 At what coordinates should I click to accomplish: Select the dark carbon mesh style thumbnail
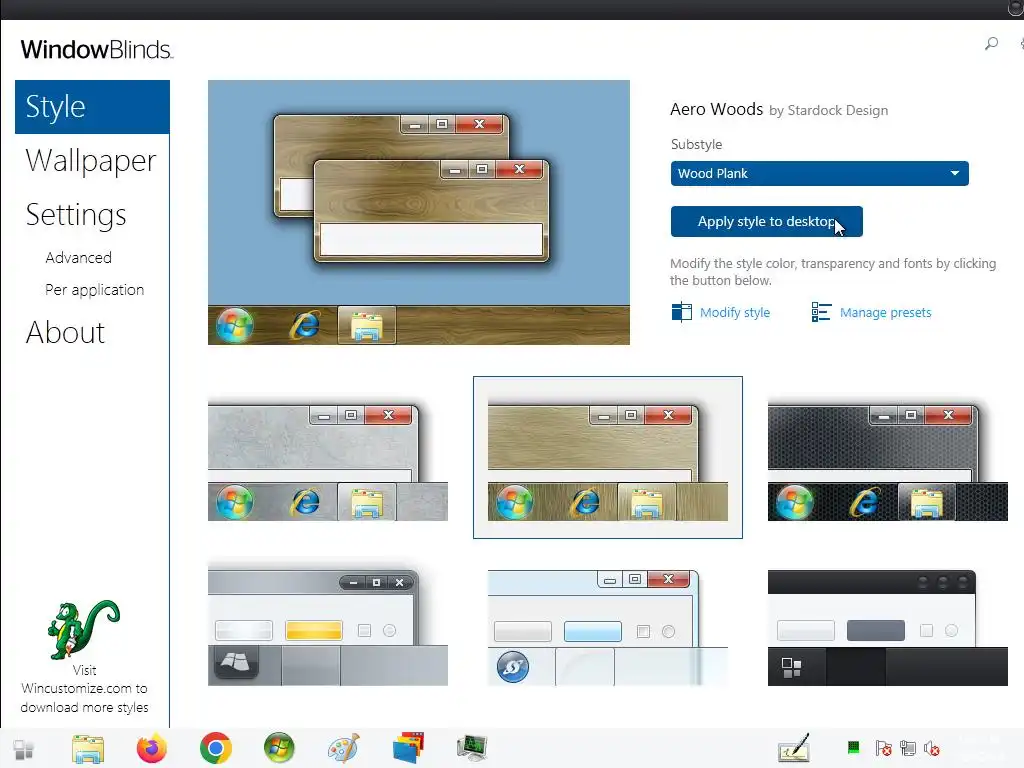coord(888,460)
